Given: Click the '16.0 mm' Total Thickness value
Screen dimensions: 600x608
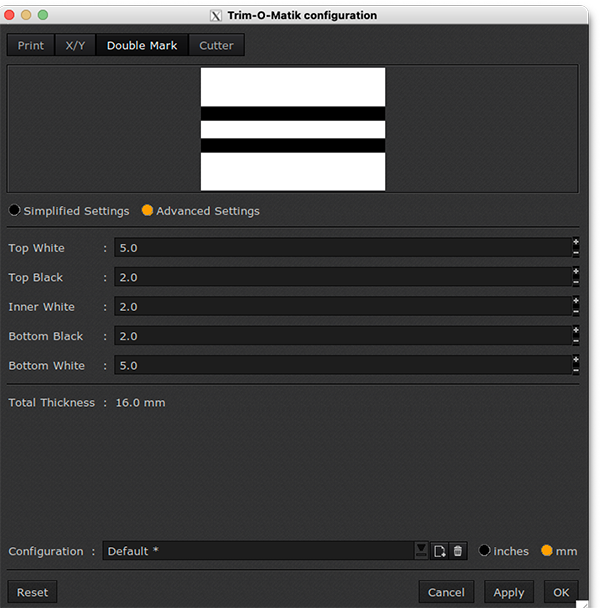Looking at the screenshot, I should point(140,402).
